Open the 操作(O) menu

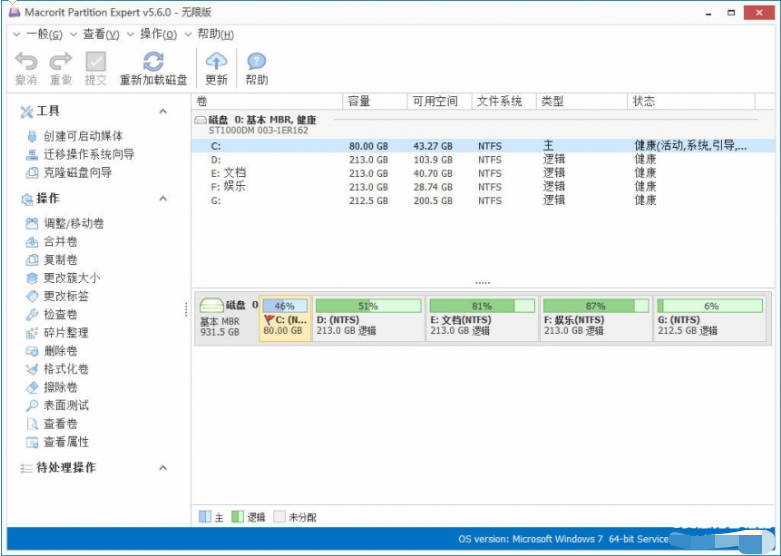click(158, 35)
